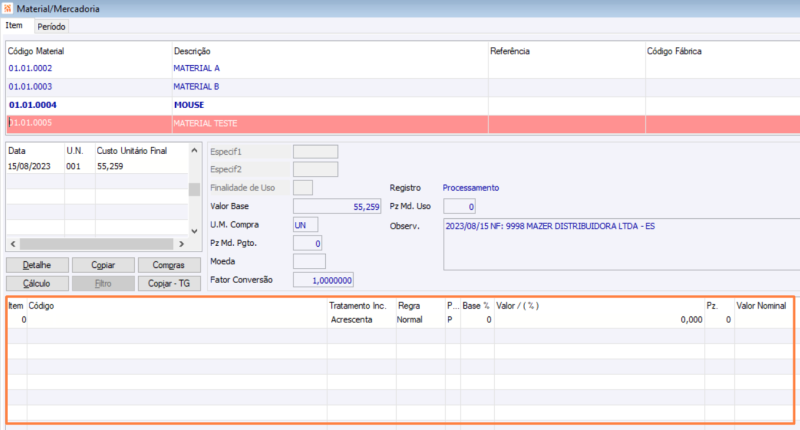Click the Custo Unitário Final value 55,259

pos(110,166)
